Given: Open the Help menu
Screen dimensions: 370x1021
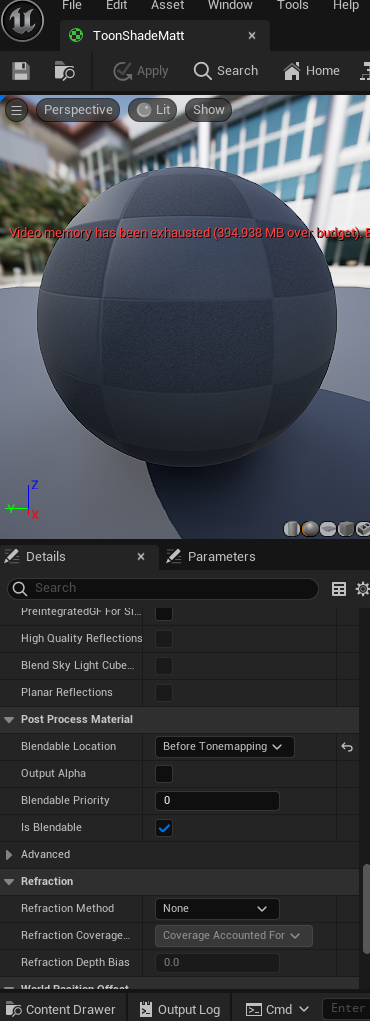Looking at the screenshot, I should click(346, 6).
